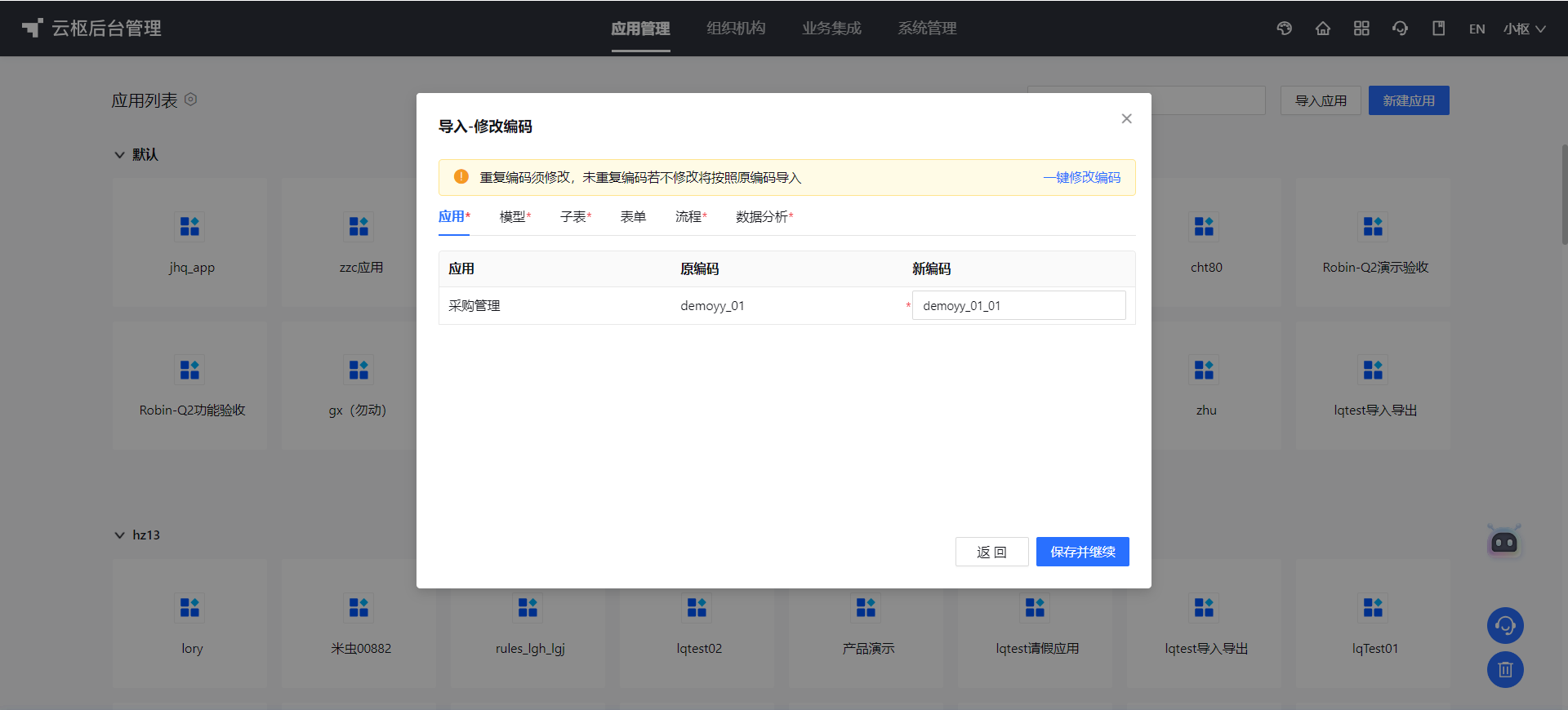The width and height of the screenshot is (1568, 710).
Task: Open the lqtest请假应用 application icon
Action: pyautogui.click(x=1035, y=607)
